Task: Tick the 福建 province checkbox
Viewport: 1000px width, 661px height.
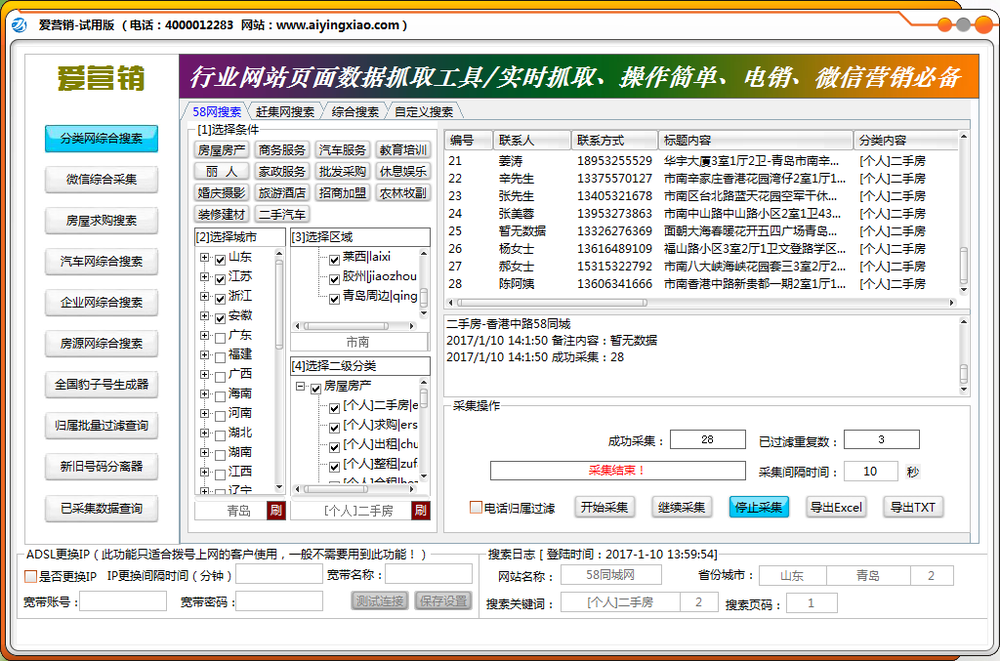Action: pos(220,356)
